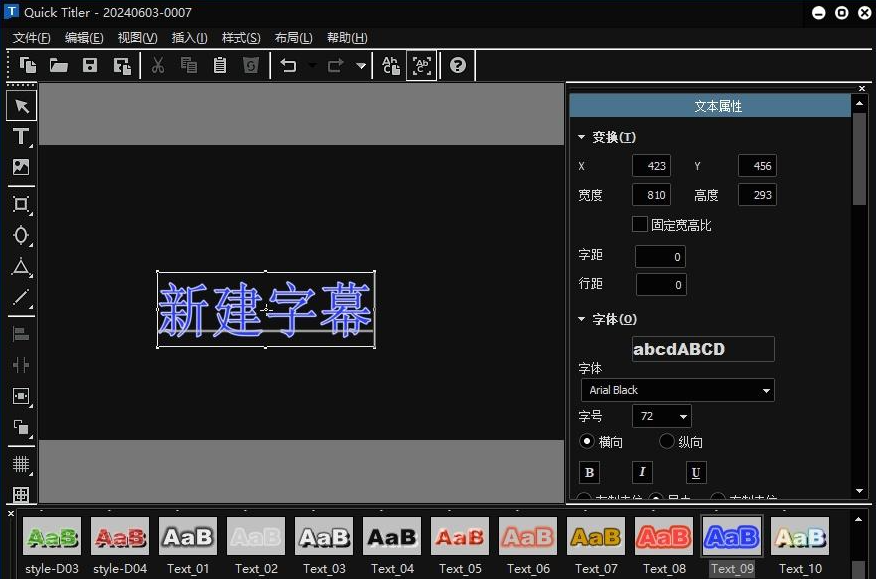Collapse the 变换(T) section
Screen dimensions: 876x579
click(581, 137)
